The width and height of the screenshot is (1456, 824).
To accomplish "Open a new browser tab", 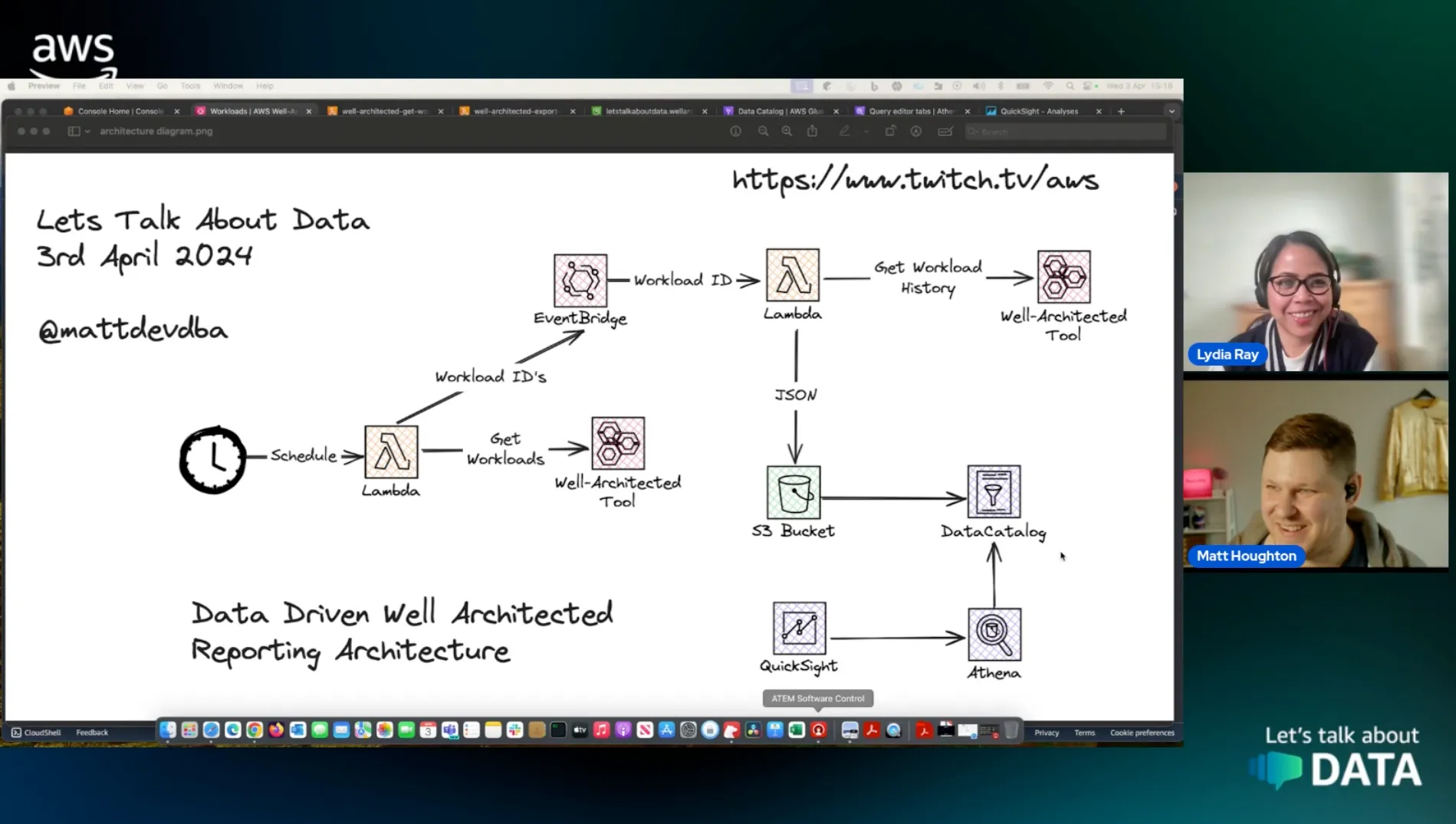I will tap(1121, 111).
